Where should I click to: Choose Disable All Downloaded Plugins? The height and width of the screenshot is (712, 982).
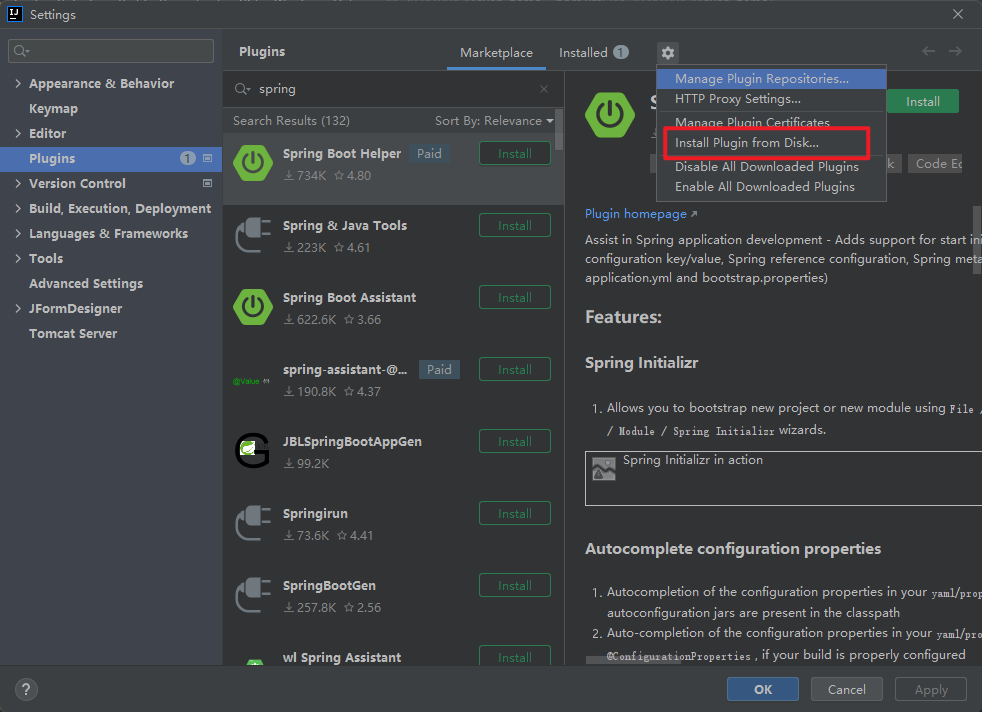pos(771,167)
